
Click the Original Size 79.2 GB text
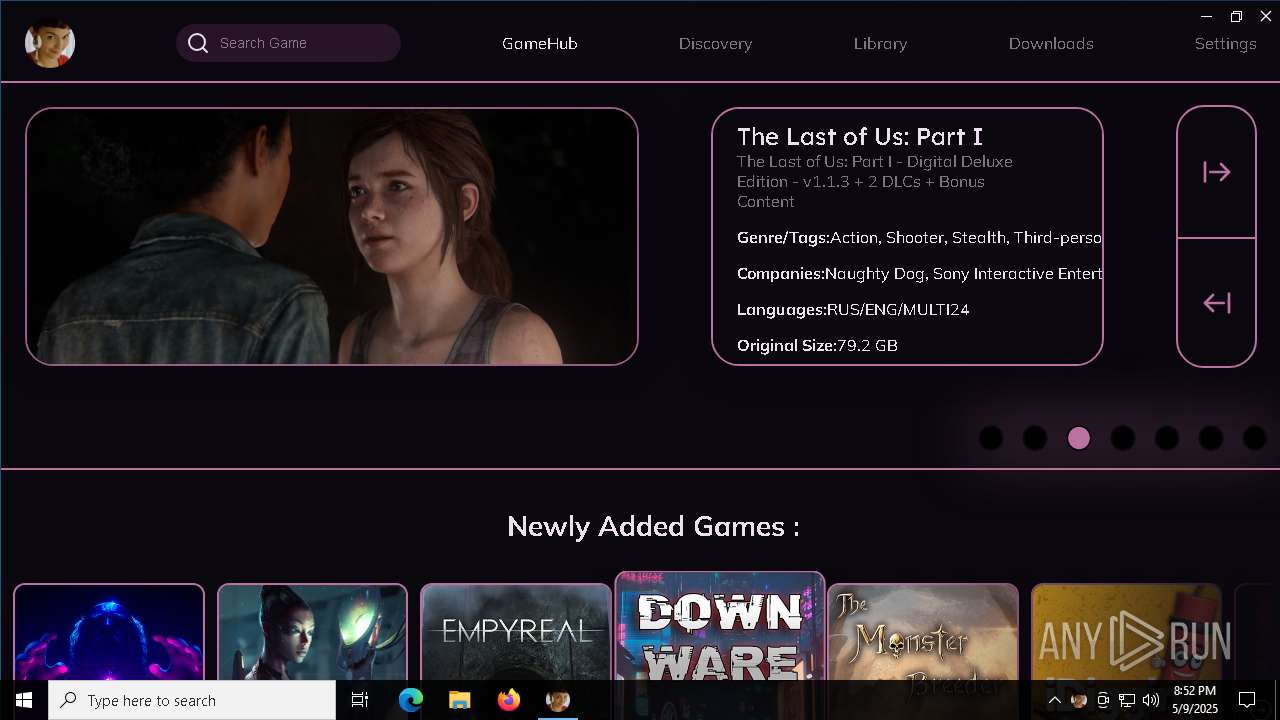[817, 346]
